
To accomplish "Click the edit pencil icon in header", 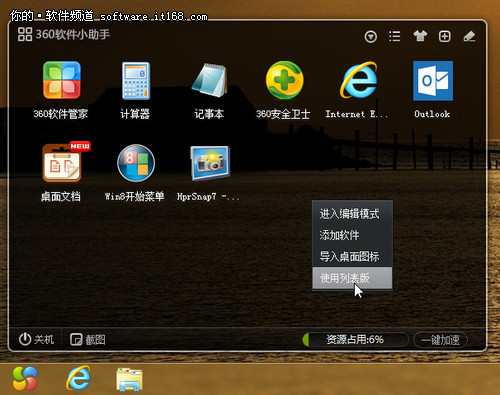I will click(469, 36).
